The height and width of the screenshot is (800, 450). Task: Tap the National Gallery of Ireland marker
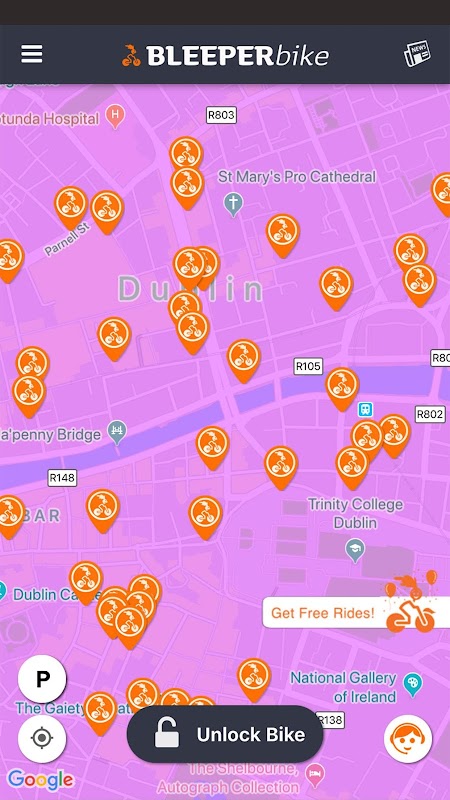[412, 684]
